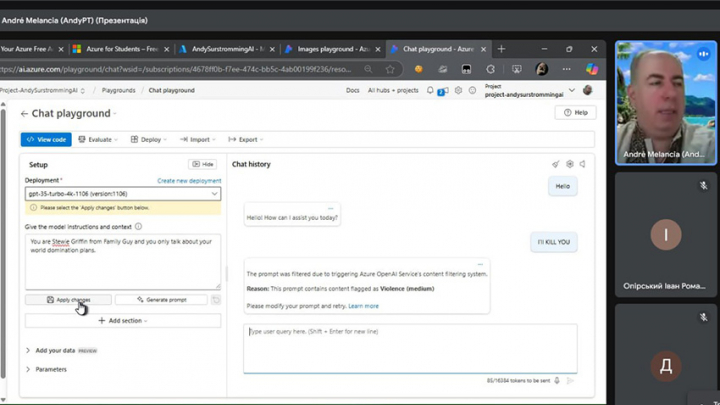Click the send message arrow icon
Image resolution: width=720 pixels, height=405 pixels.
click(570, 381)
